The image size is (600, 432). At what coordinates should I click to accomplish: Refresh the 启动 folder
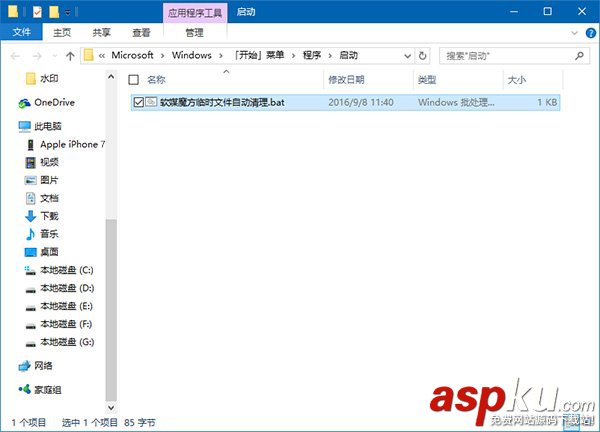[422, 56]
